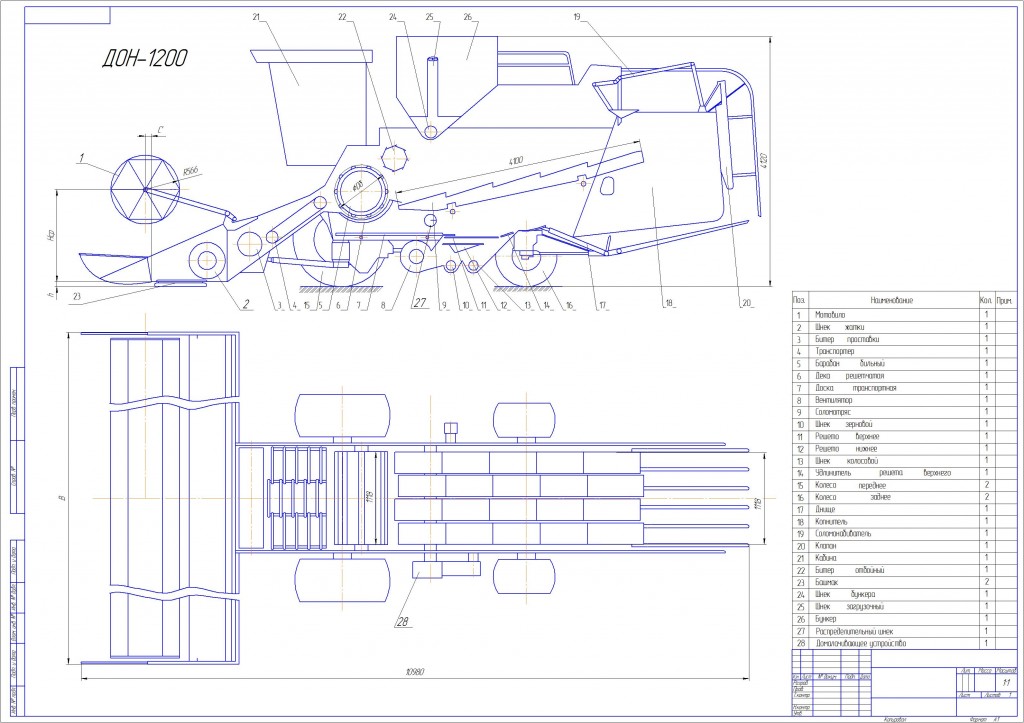Viewport: 1024px width, 723px height.
Task: Click callout number '27' below the side view
Action: [419, 303]
